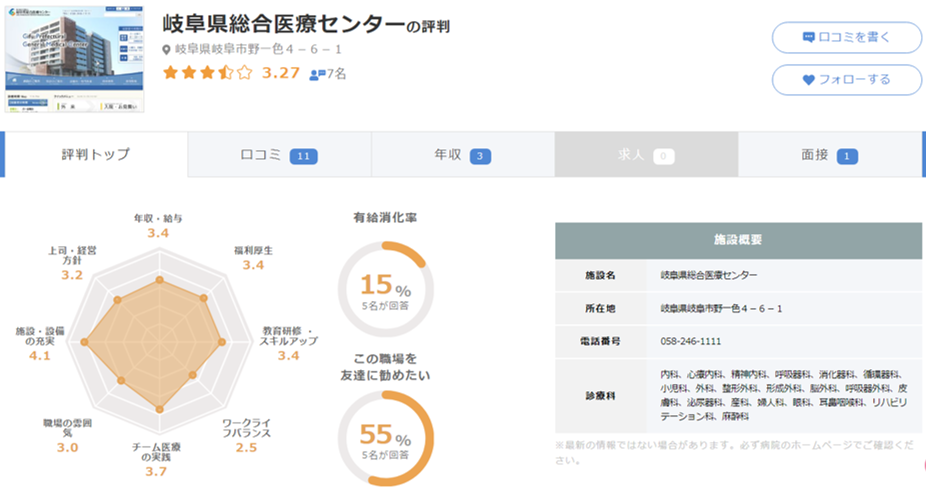Click the speech bubble icon in 口コミを書く
The image size is (926, 498).
pyautogui.click(x=808, y=37)
